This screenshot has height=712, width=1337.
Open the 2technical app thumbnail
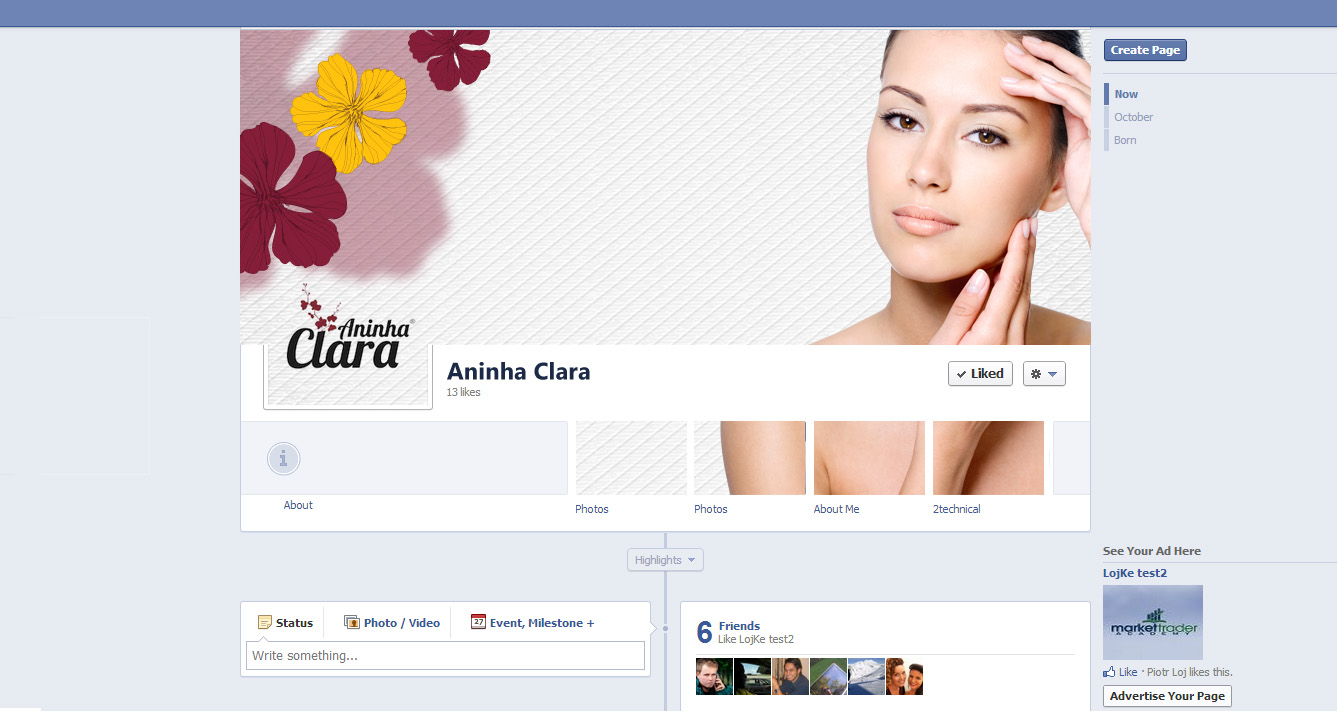click(988, 458)
